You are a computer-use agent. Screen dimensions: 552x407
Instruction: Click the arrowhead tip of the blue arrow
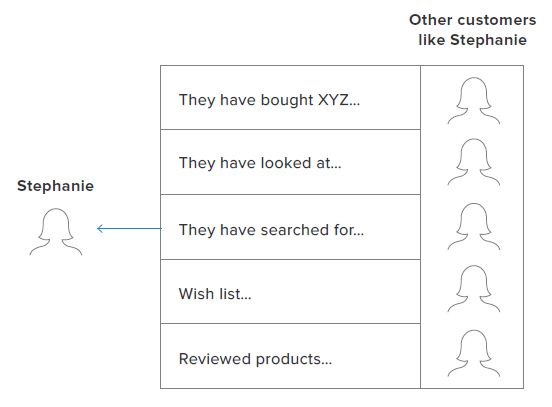98,228
